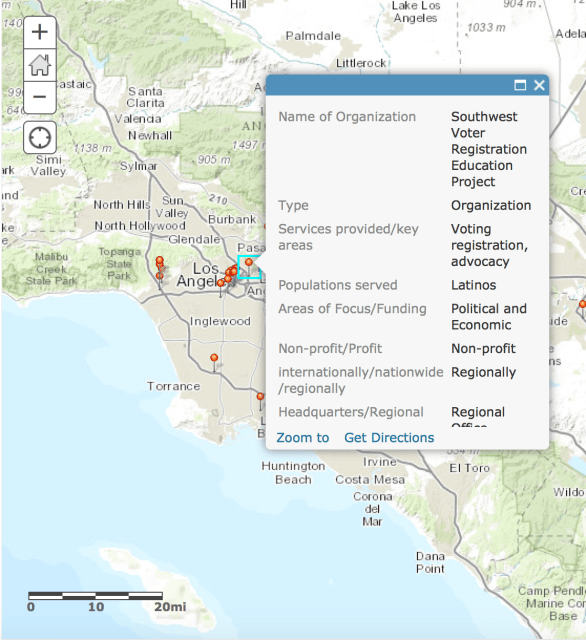Close the Southwest Voter Registration popup

pyautogui.click(x=539, y=85)
